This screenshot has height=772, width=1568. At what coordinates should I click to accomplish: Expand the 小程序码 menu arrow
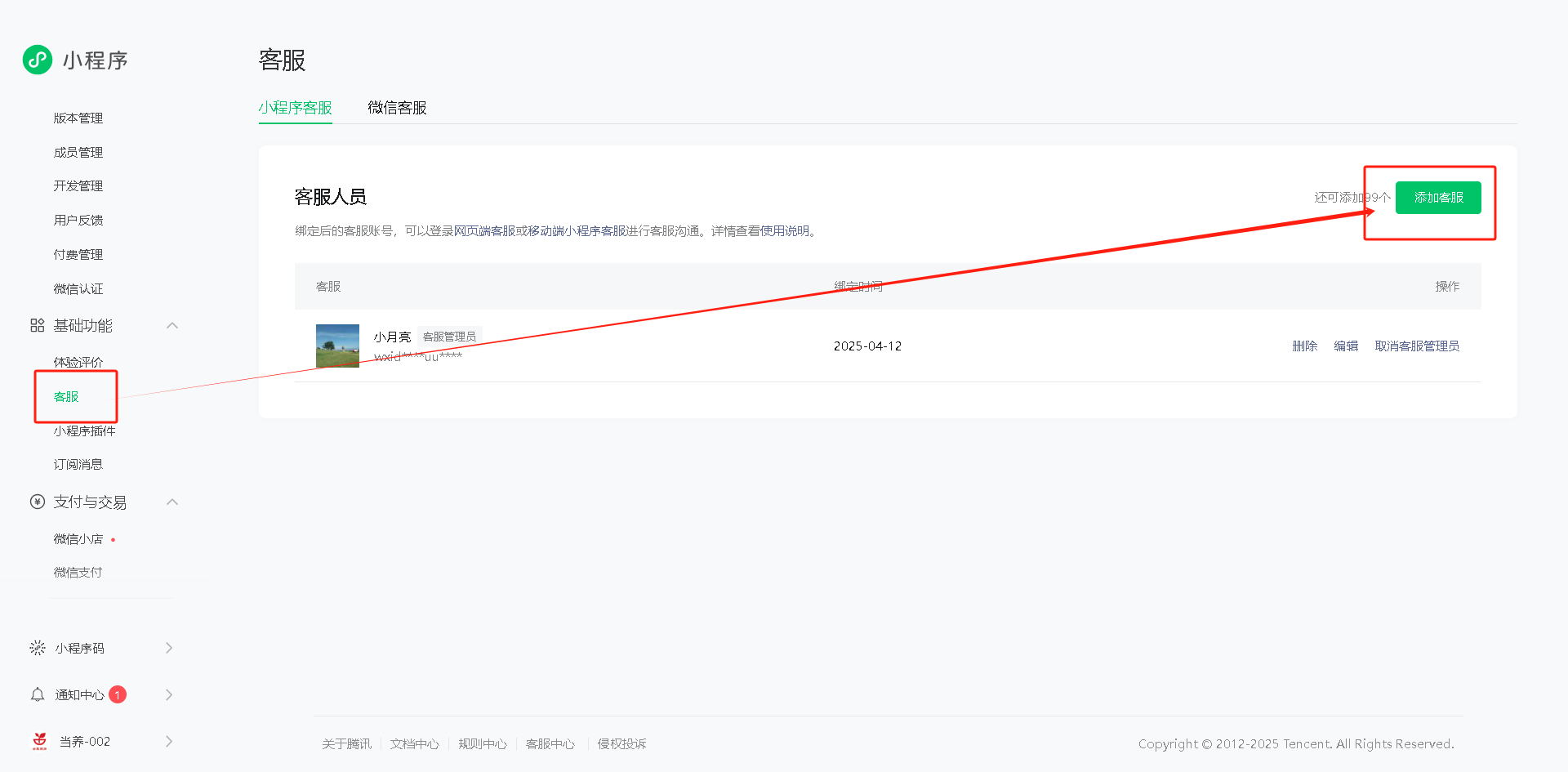pyautogui.click(x=169, y=648)
